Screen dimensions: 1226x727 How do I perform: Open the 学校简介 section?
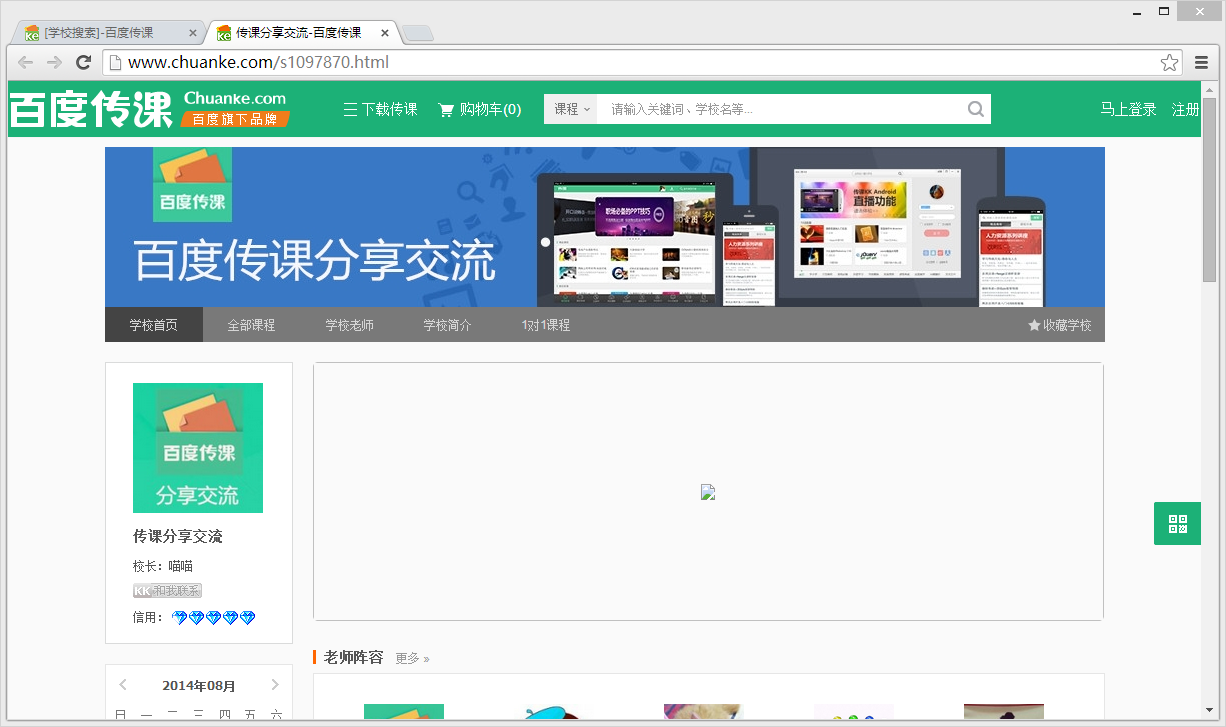click(x=446, y=324)
